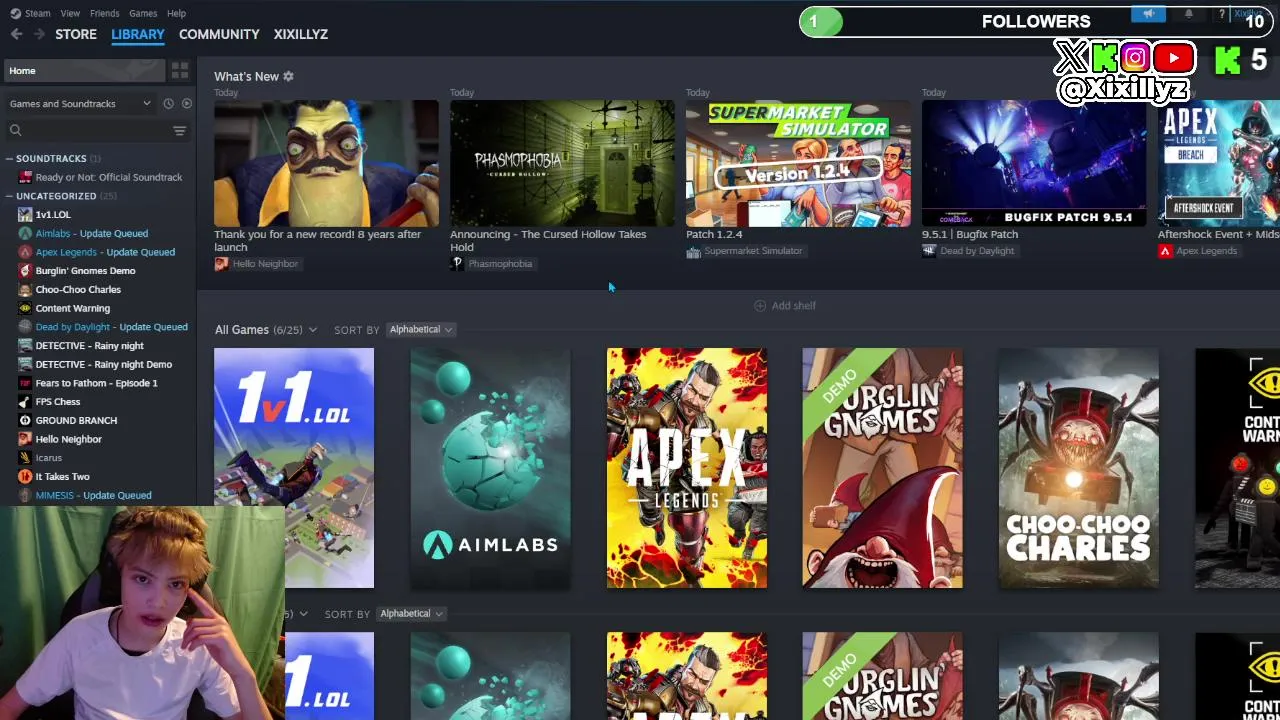Open the Help menu
The width and height of the screenshot is (1280, 720).
point(176,13)
